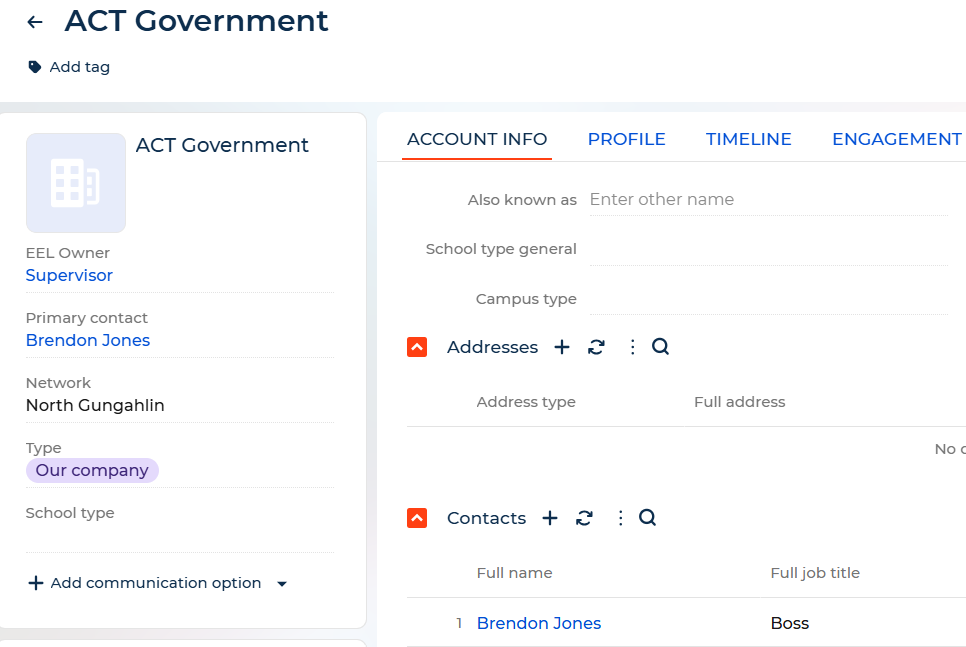Switch to the ENGAGEMENT tab
This screenshot has height=647, width=966.
[x=897, y=139]
